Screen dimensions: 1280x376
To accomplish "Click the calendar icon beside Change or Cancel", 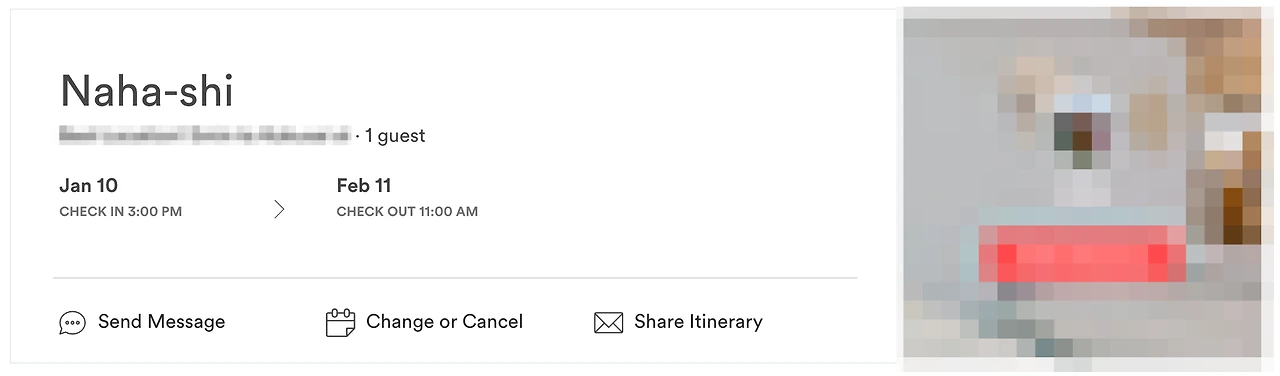I will tap(341, 323).
